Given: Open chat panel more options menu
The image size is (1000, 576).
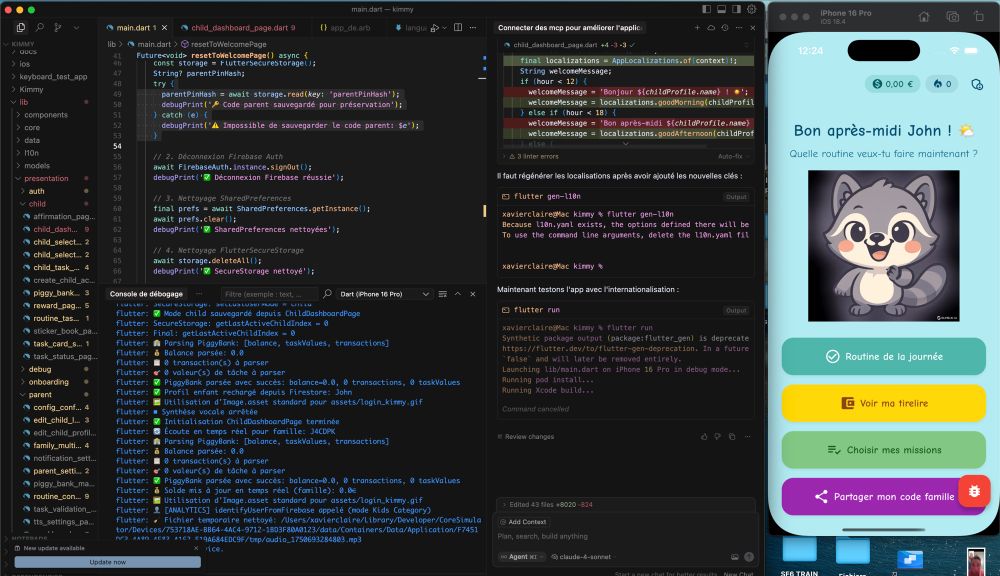Looking at the screenshot, I should coord(739,27).
